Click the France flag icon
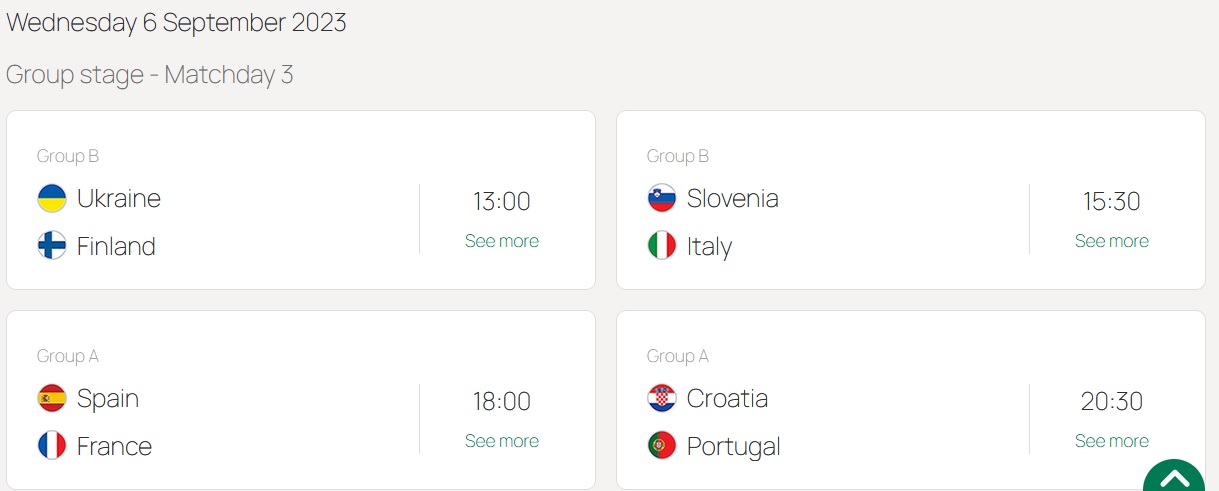 52,446
